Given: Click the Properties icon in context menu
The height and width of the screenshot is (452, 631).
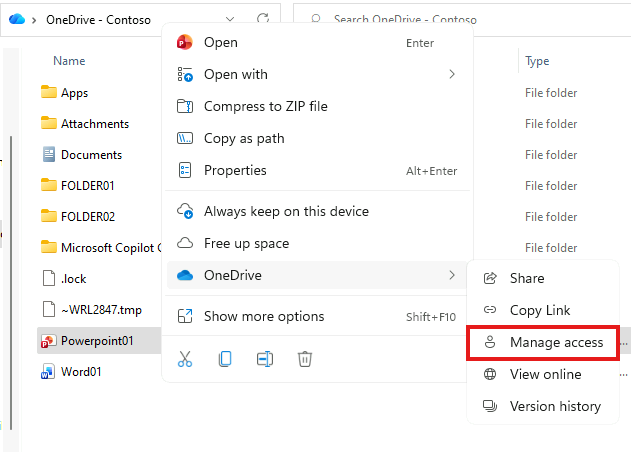Looking at the screenshot, I should [185, 170].
